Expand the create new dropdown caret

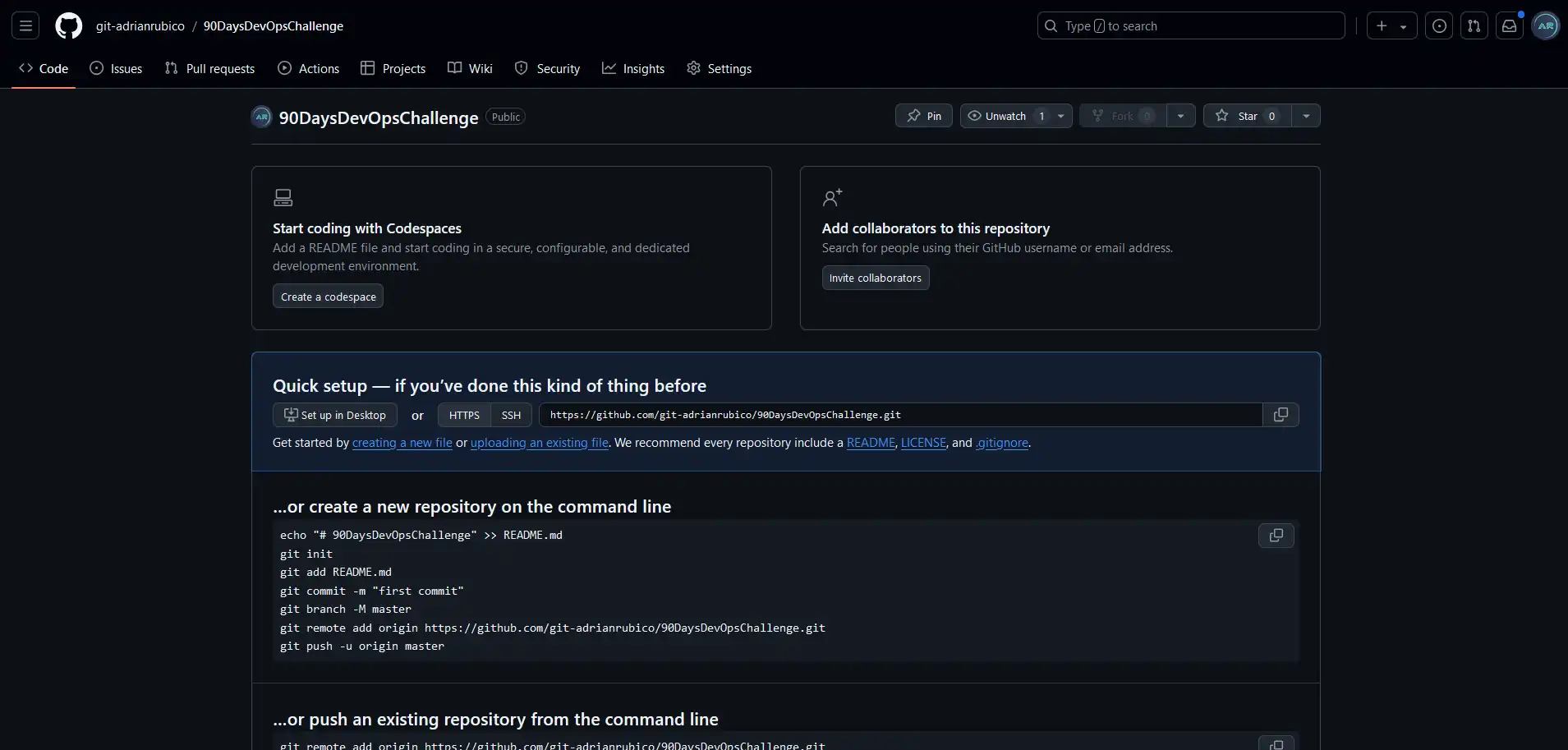1403,26
